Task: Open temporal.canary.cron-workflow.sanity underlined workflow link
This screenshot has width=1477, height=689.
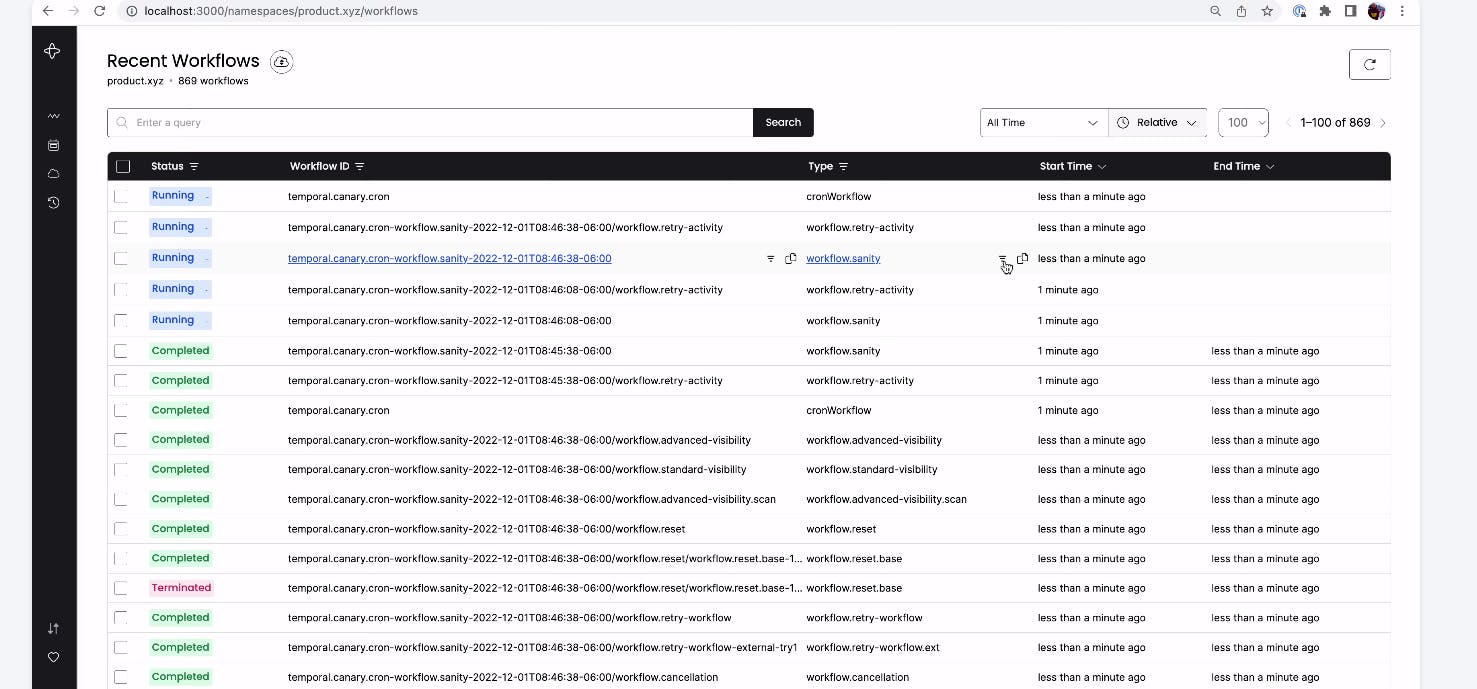Action: point(449,258)
